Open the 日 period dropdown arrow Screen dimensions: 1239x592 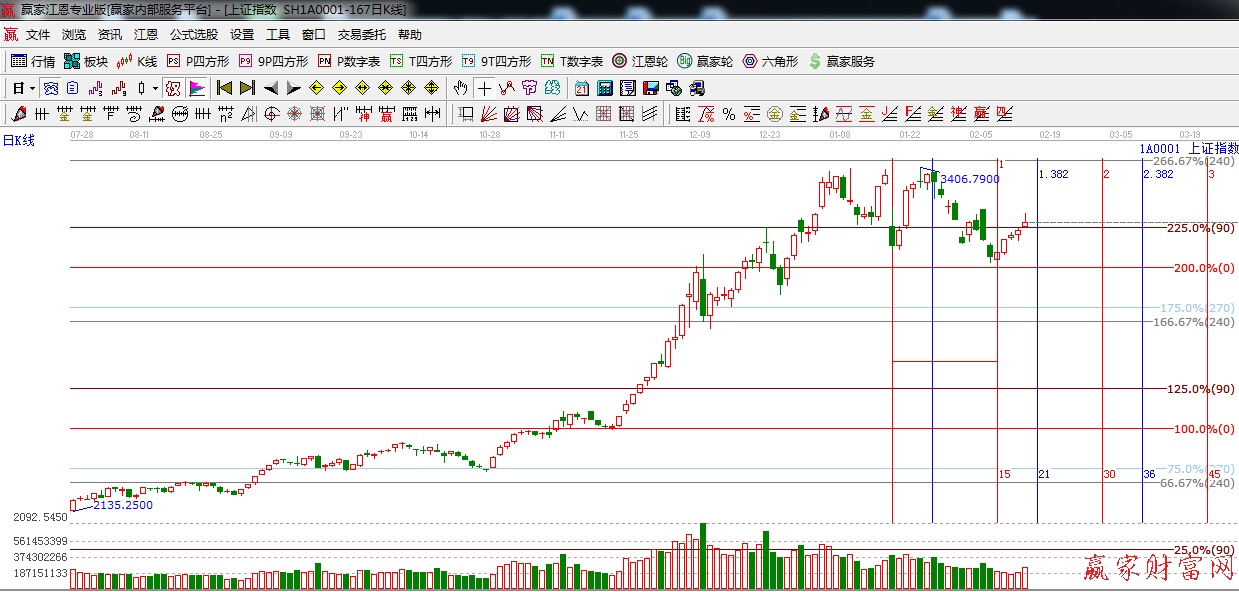pos(33,88)
